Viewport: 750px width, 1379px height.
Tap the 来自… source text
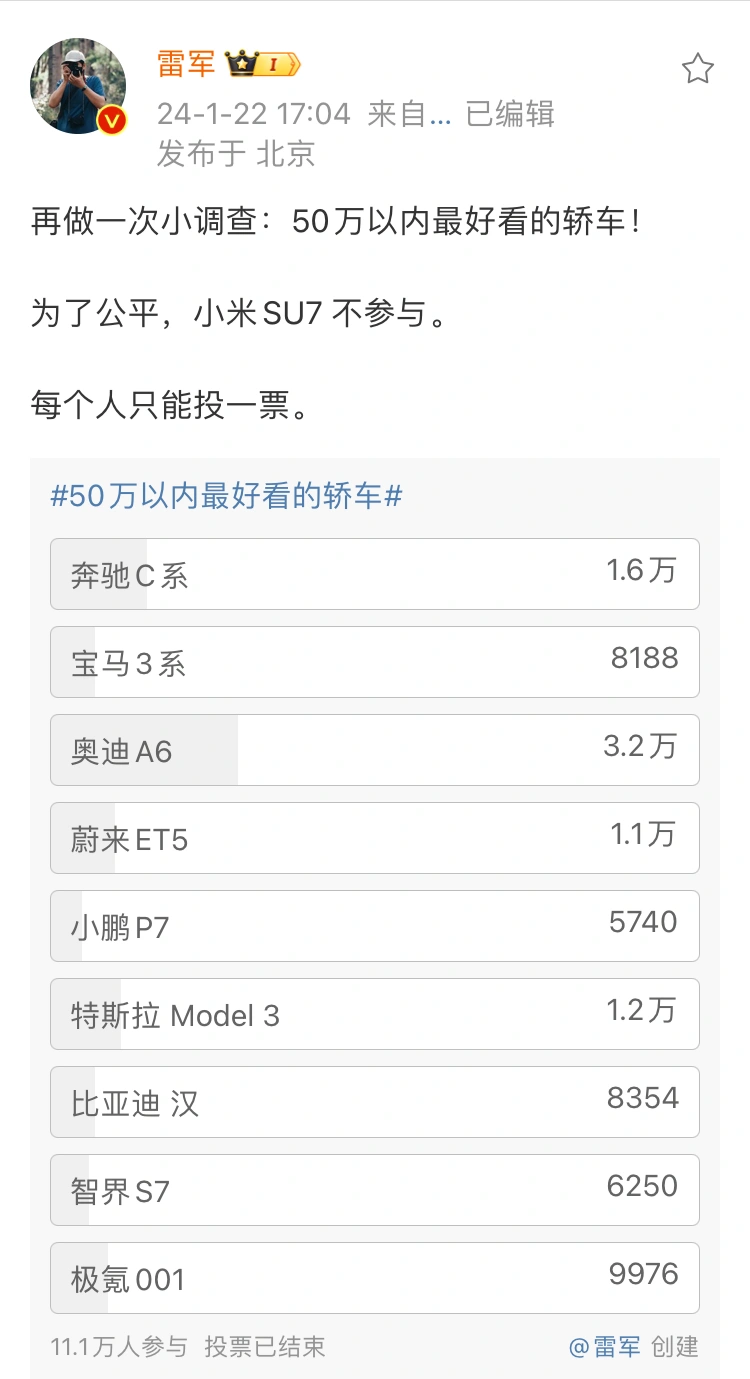408,114
